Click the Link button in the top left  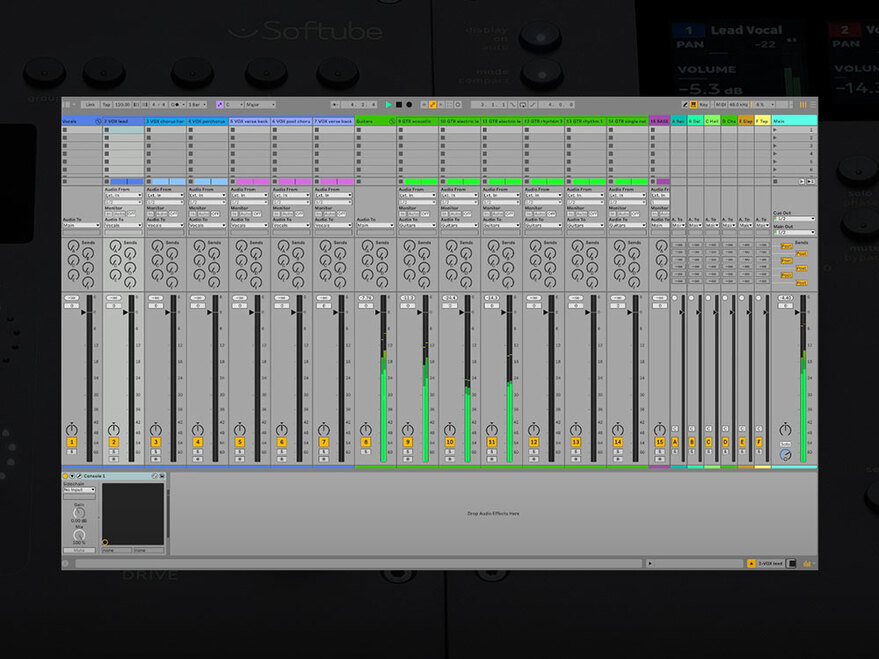(x=91, y=103)
